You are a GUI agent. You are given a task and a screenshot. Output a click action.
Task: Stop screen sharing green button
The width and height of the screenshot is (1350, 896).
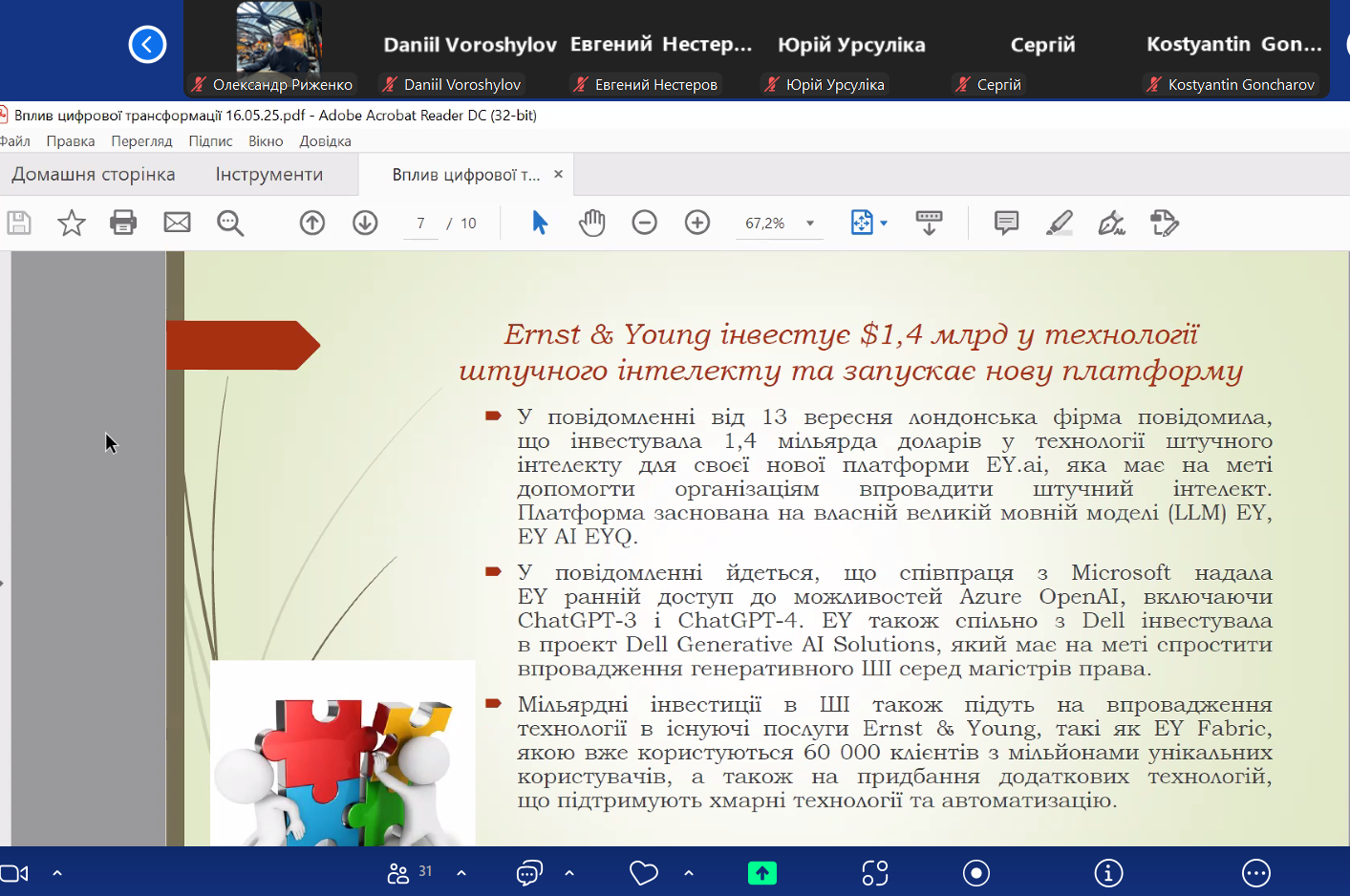tap(761, 873)
